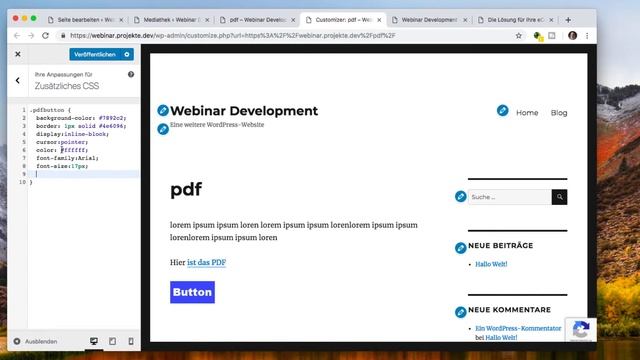Select the Customizer: pdf browser tab
This screenshot has width=640, height=360.
343,20
